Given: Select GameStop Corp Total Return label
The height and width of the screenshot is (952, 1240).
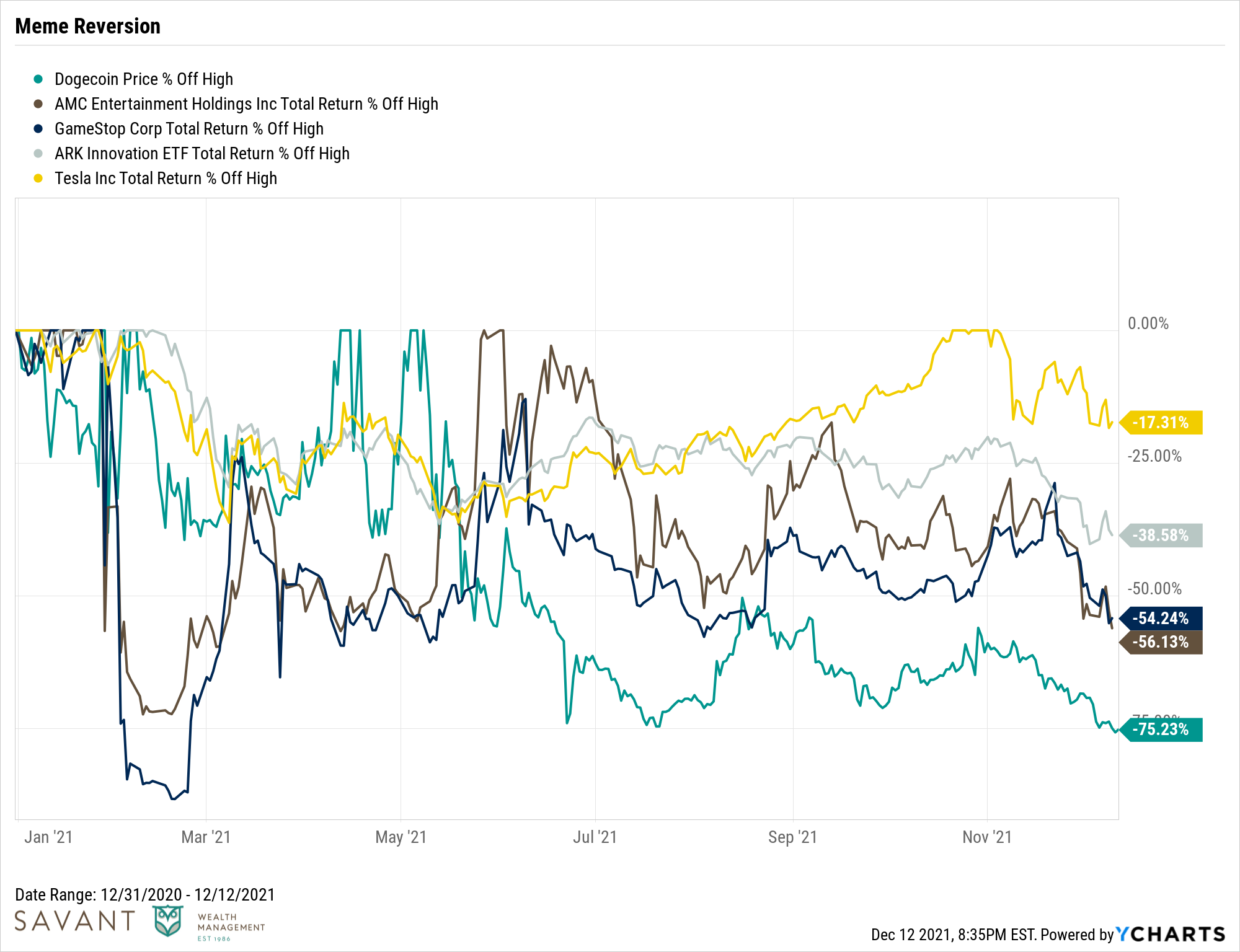Looking at the screenshot, I should (189, 129).
